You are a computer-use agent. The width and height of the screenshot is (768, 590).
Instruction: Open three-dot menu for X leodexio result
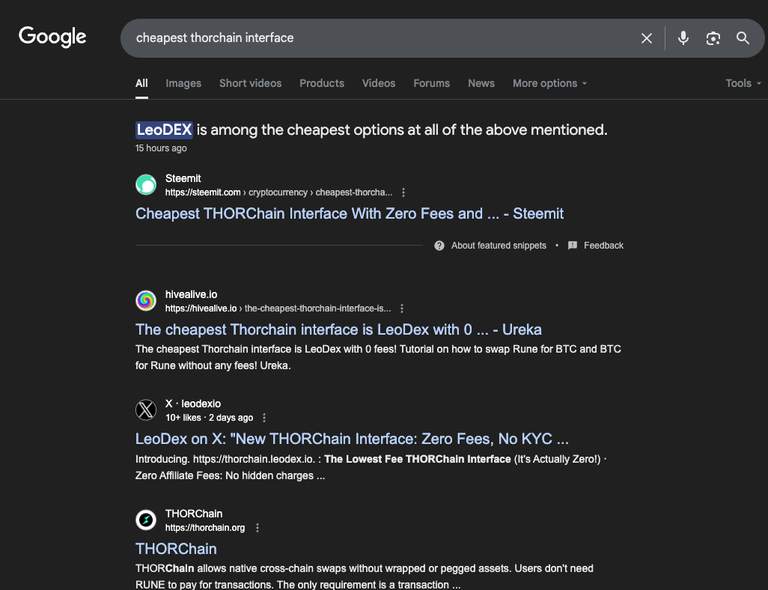point(264,418)
